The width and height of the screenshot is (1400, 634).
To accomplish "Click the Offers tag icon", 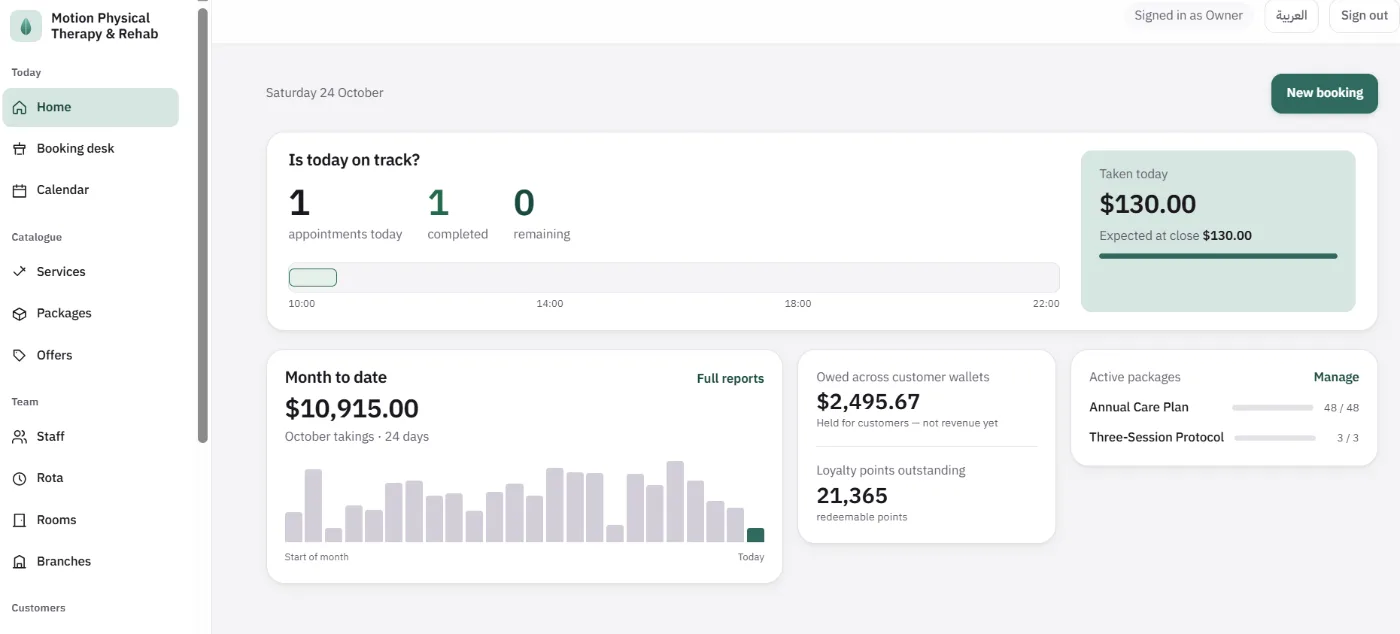I will point(19,355).
